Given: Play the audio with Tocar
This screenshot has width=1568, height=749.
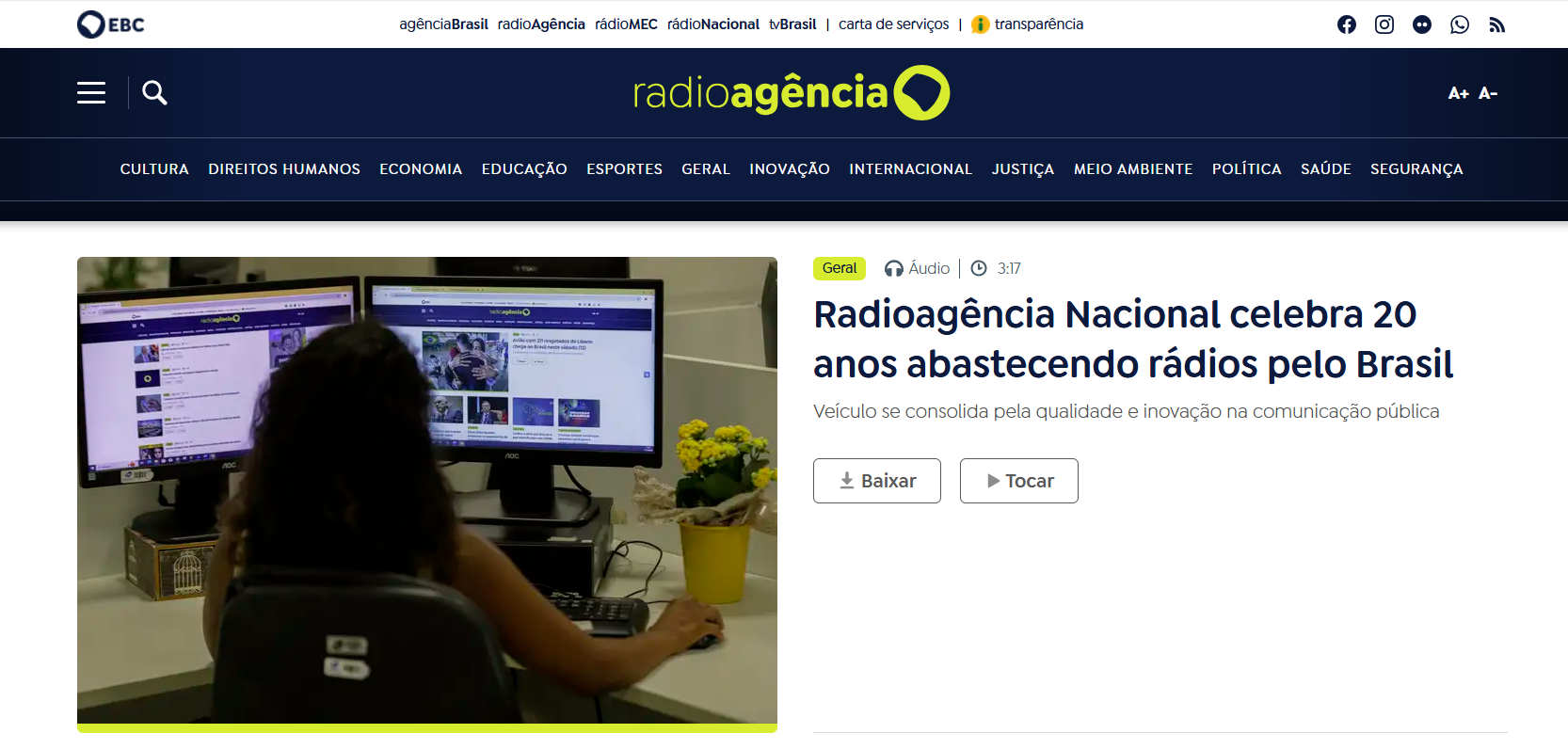Looking at the screenshot, I should point(1019,481).
